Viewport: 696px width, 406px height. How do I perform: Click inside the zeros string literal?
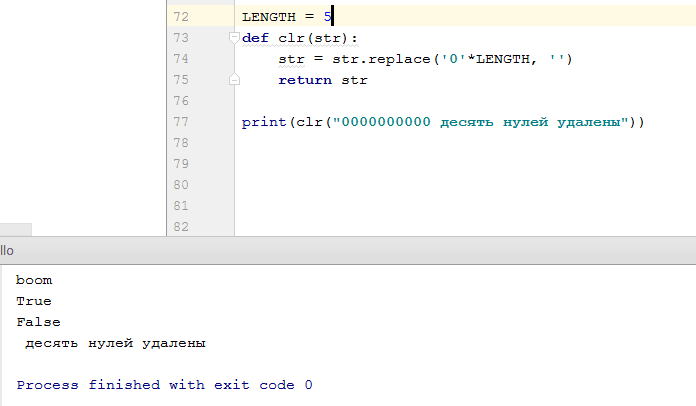coord(385,122)
